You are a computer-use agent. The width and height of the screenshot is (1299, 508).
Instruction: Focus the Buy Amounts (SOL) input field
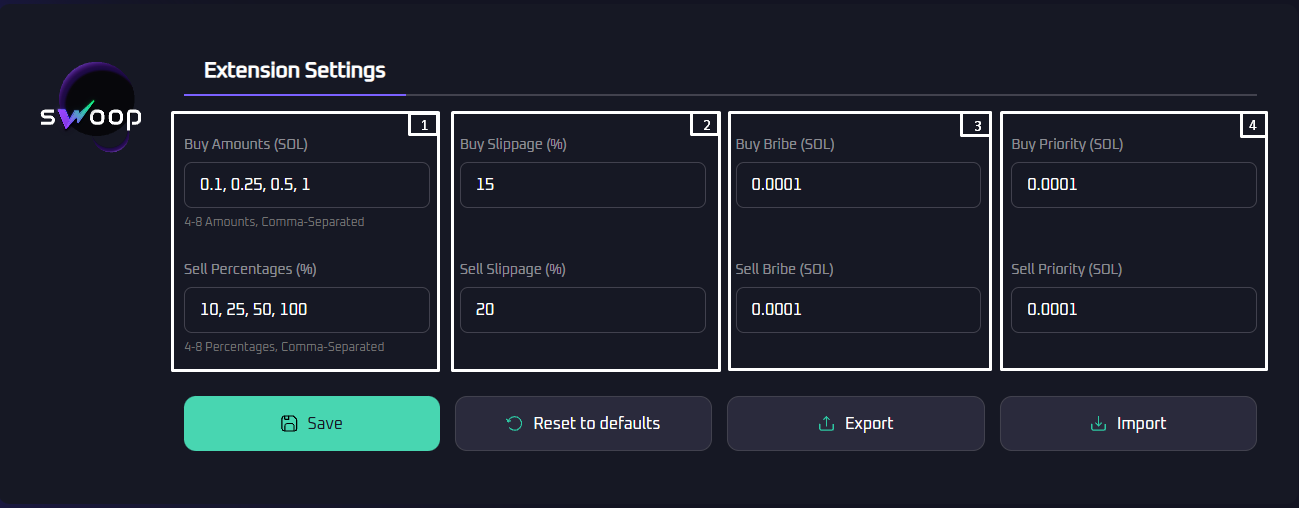(307, 185)
